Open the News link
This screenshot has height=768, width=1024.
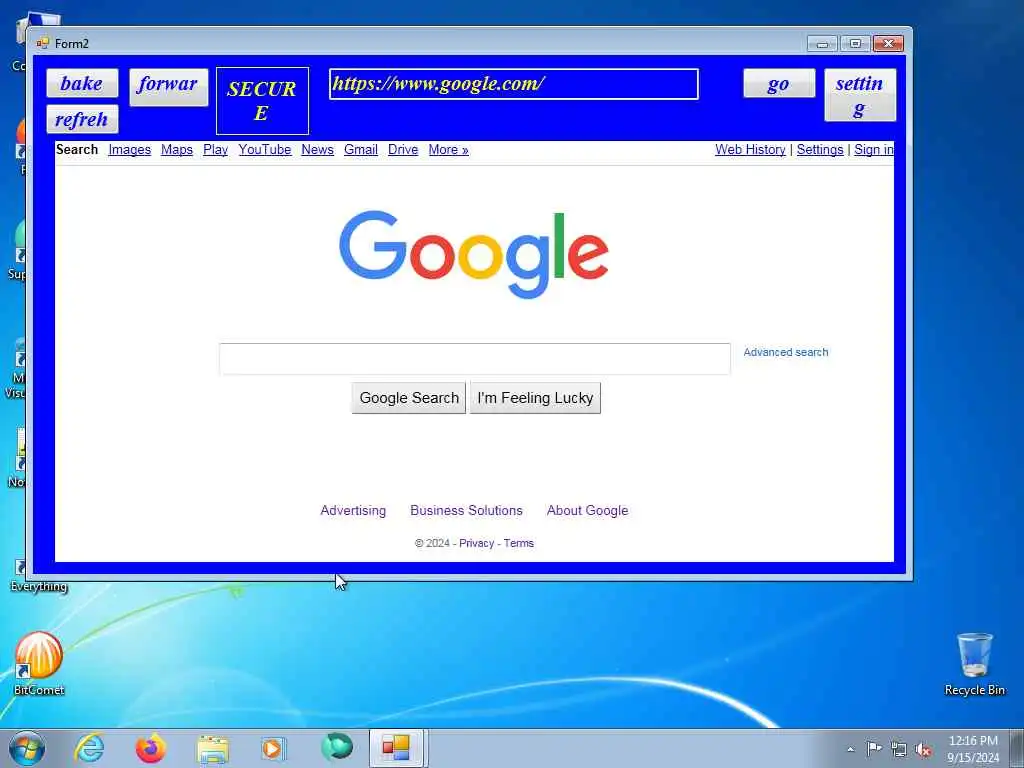pos(317,150)
